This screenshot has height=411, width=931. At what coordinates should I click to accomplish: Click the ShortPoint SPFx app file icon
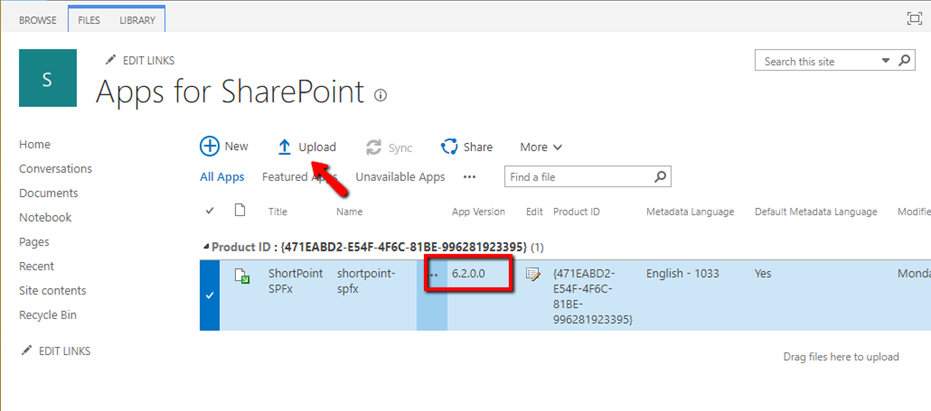[x=242, y=276]
